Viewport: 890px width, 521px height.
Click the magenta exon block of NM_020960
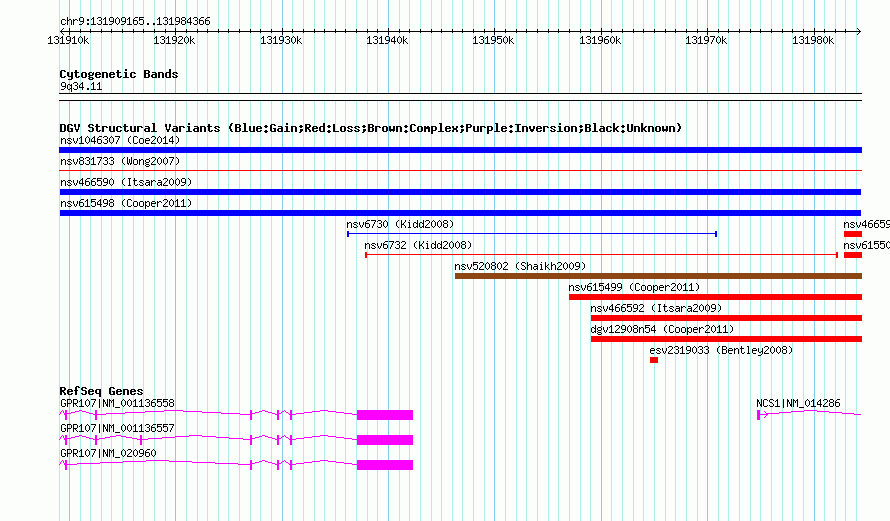[385, 465]
